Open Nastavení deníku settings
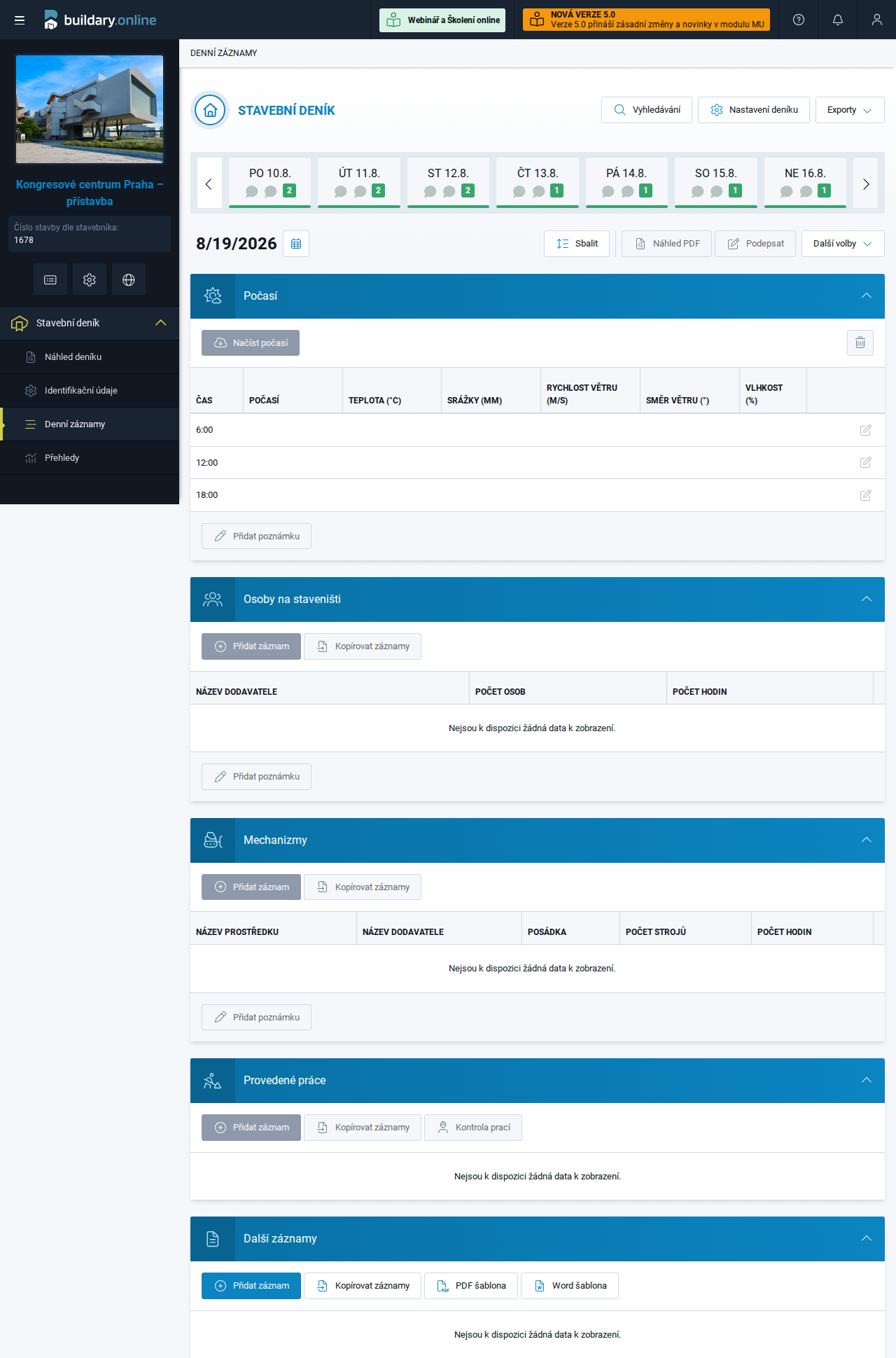896x1358 pixels. click(754, 110)
